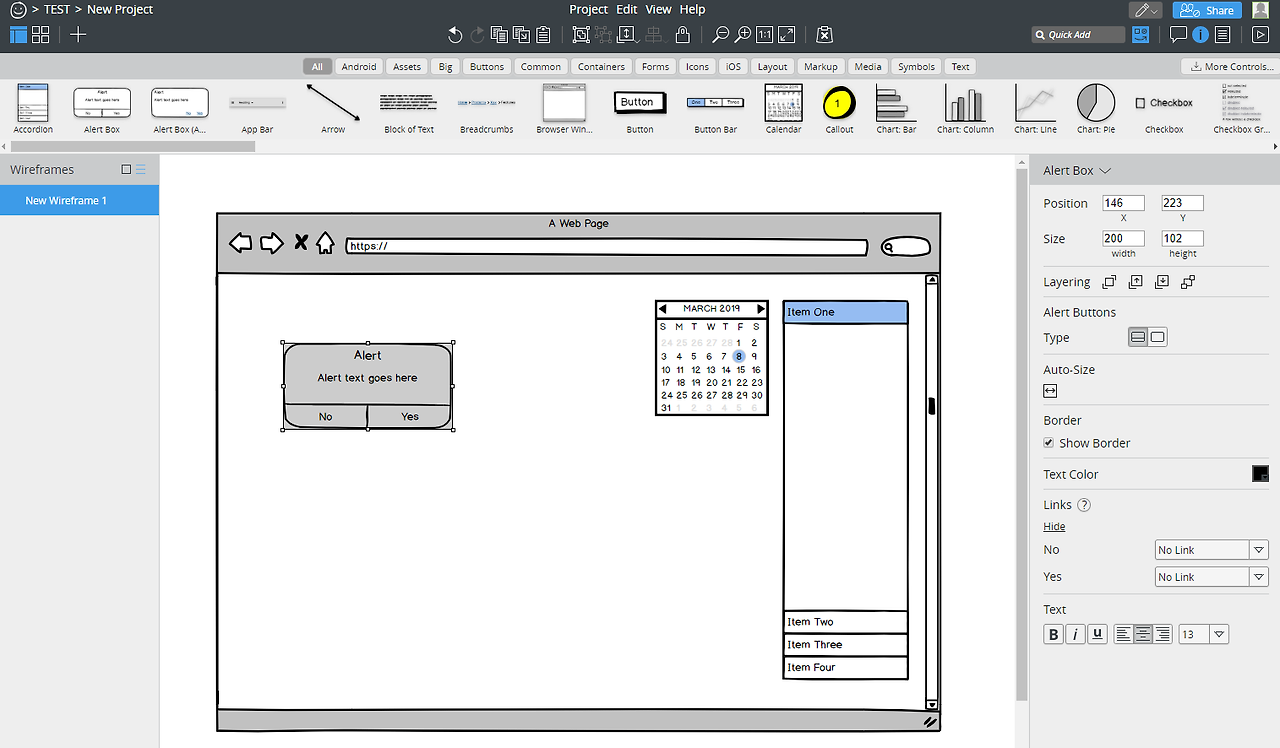Open the Wireframes list options menu
This screenshot has height=748, width=1280.
point(140,169)
